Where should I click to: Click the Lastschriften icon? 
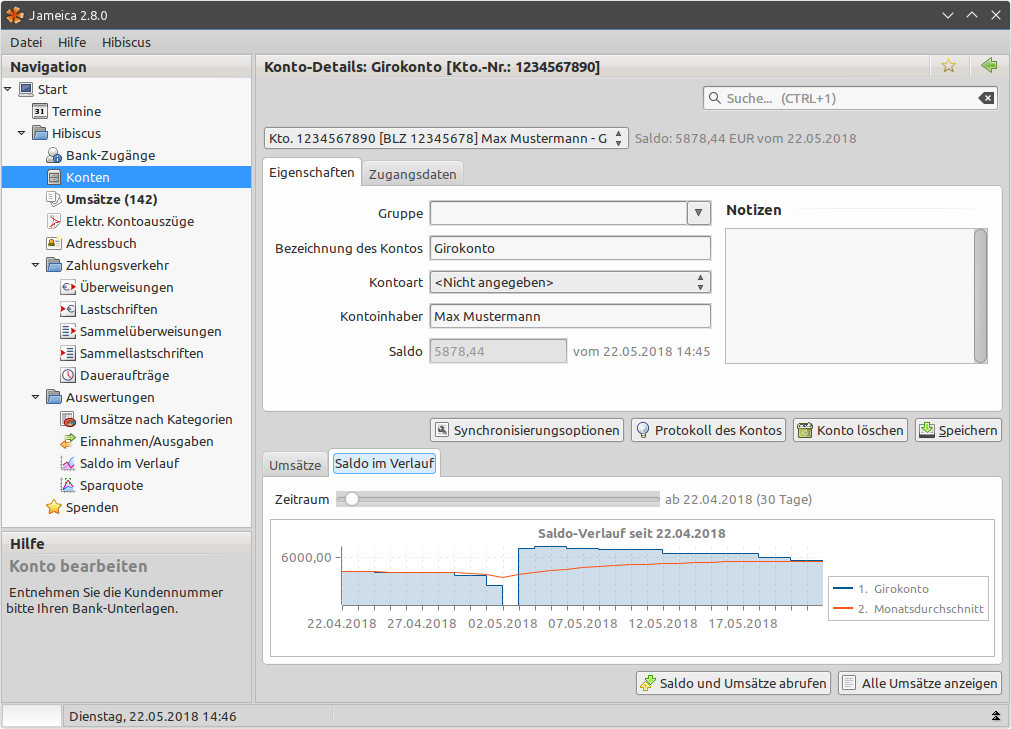point(68,309)
